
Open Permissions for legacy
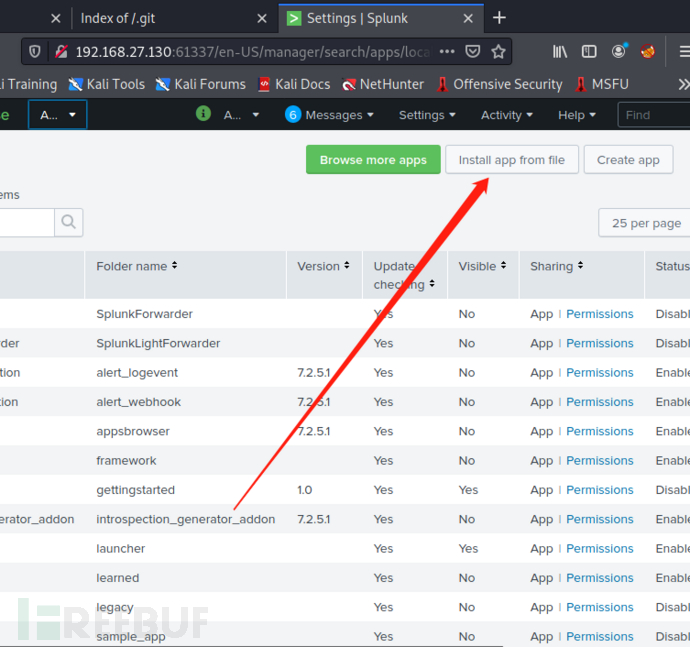coord(599,607)
